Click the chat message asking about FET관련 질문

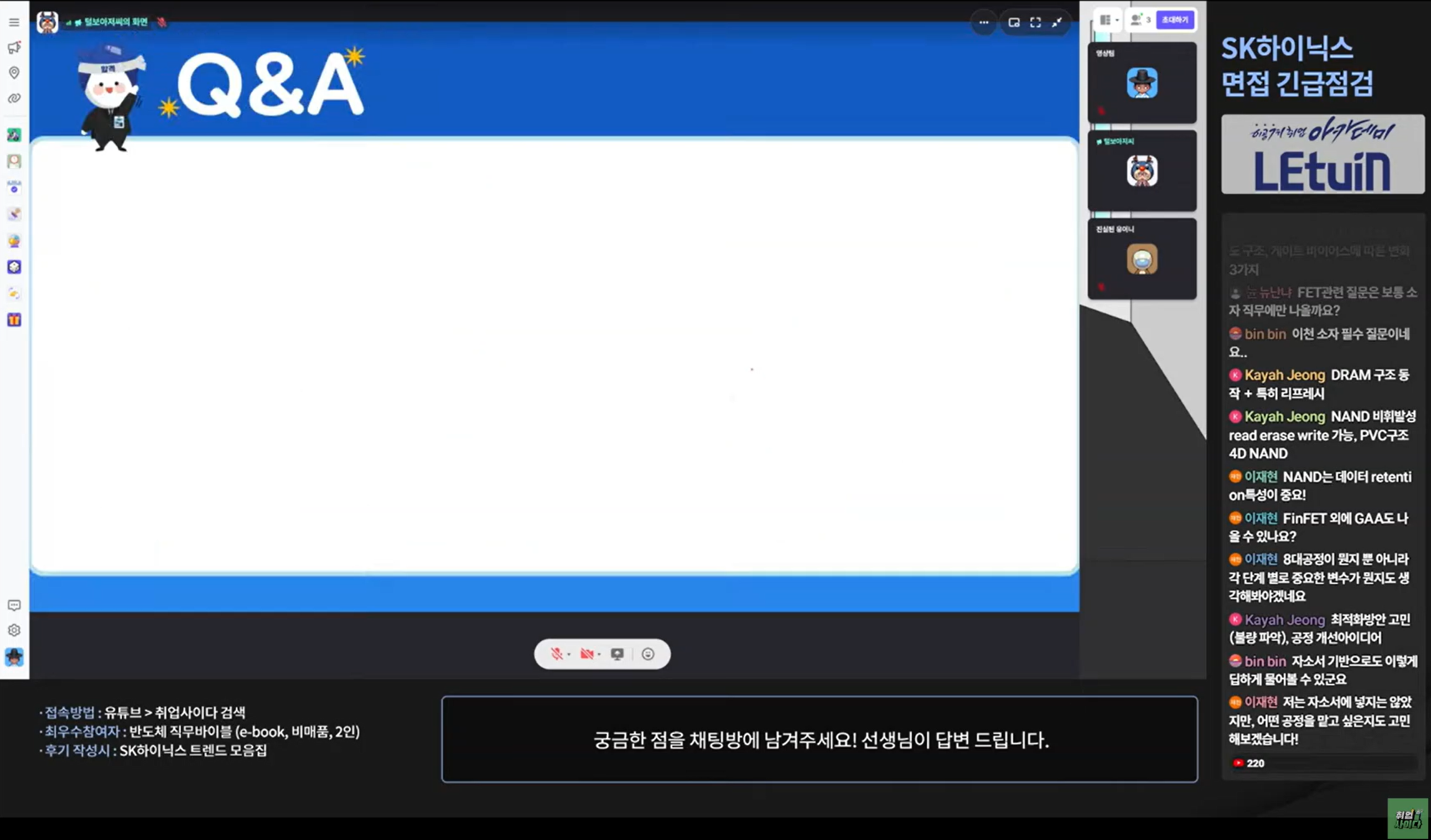1323,301
